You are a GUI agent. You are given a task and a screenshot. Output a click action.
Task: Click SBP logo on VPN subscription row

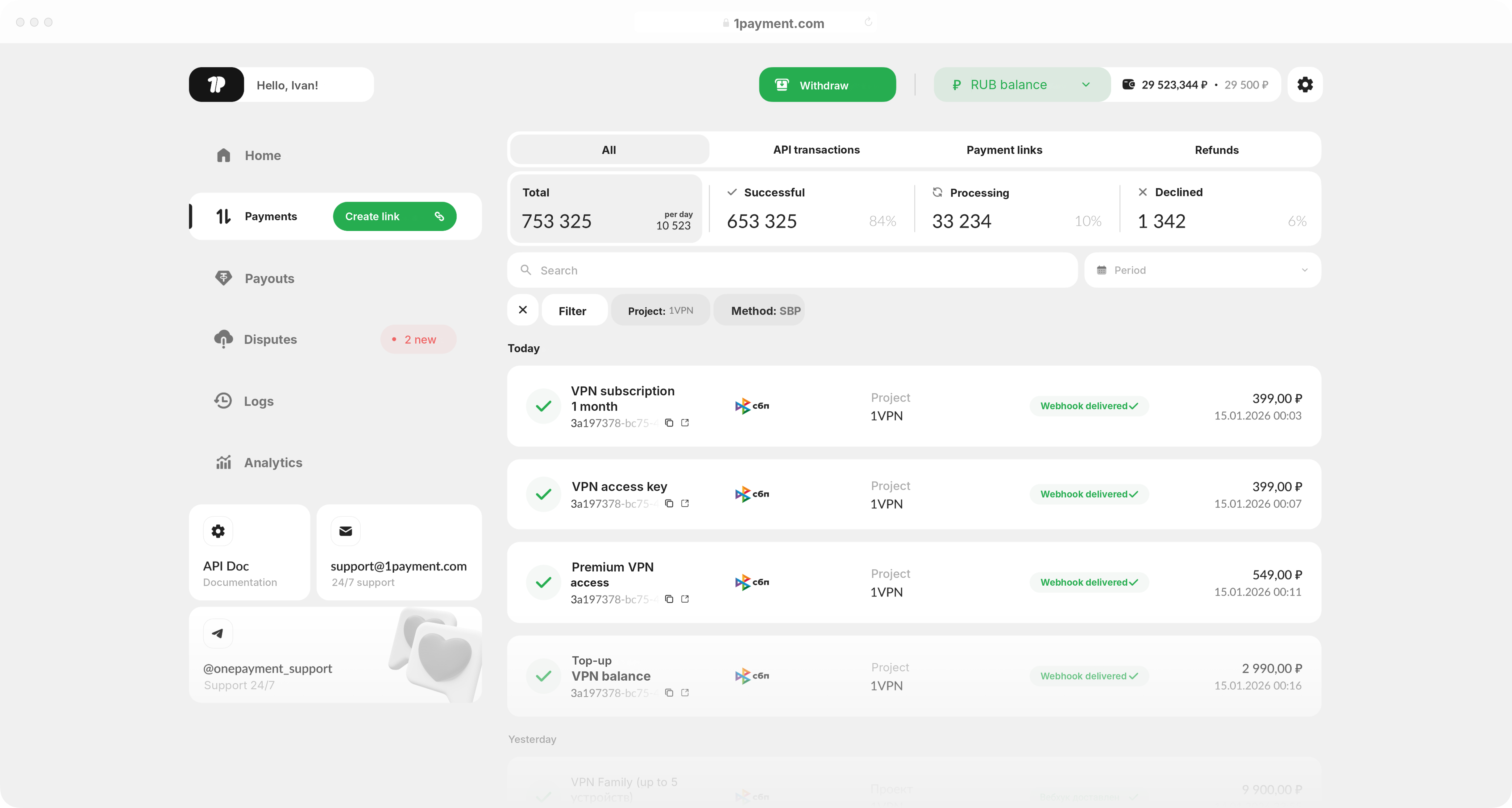(752, 406)
